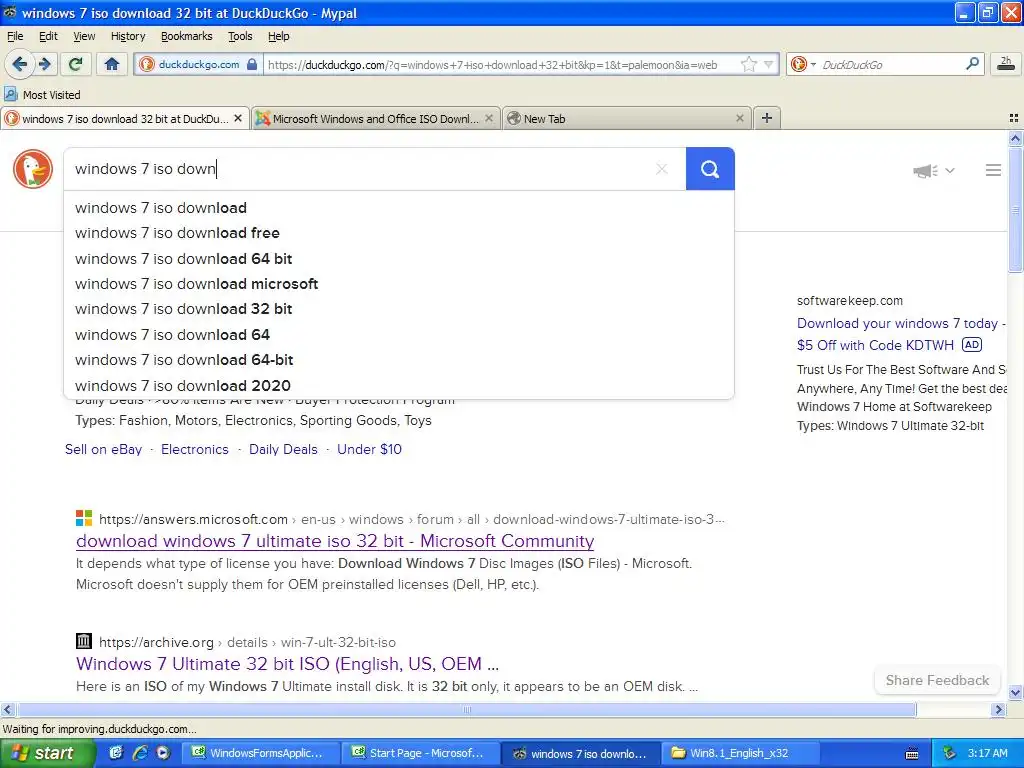Open the 'Sell on eBay' link
This screenshot has width=1024, height=768.
point(103,449)
